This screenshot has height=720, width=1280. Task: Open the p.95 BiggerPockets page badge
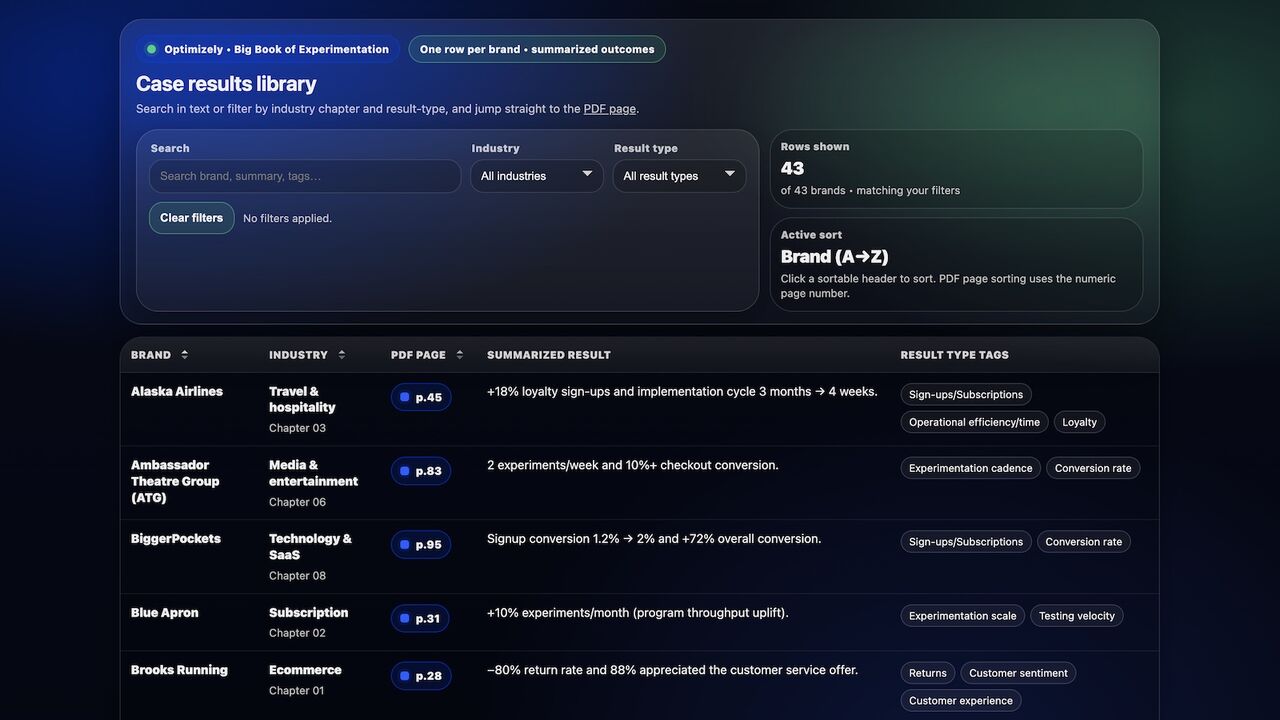pyautogui.click(x=421, y=545)
